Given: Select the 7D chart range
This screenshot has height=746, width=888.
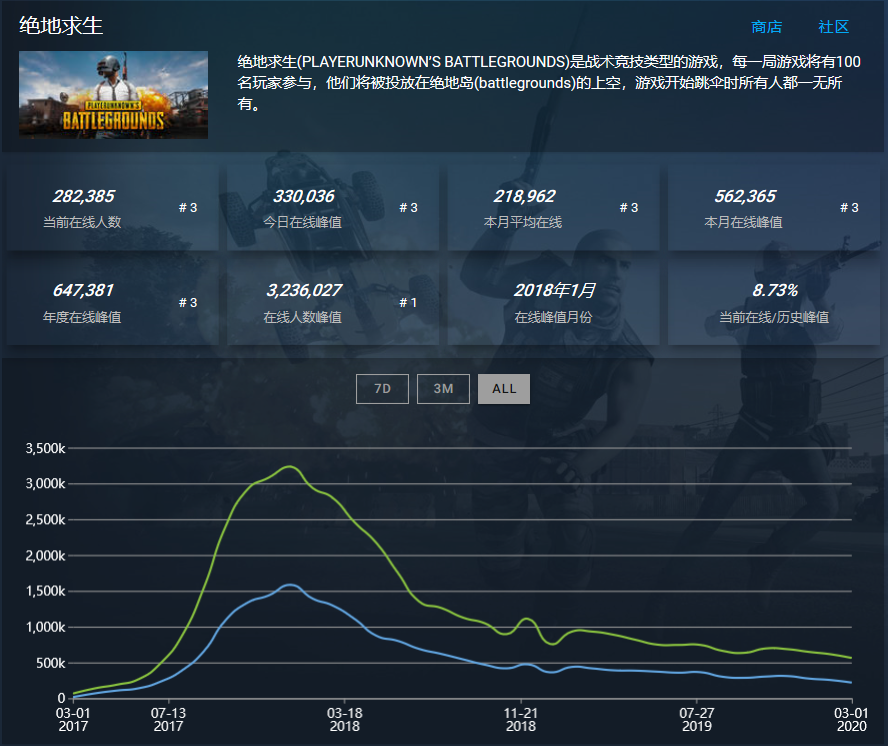Looking at the screenshot, I should (382, 389).
